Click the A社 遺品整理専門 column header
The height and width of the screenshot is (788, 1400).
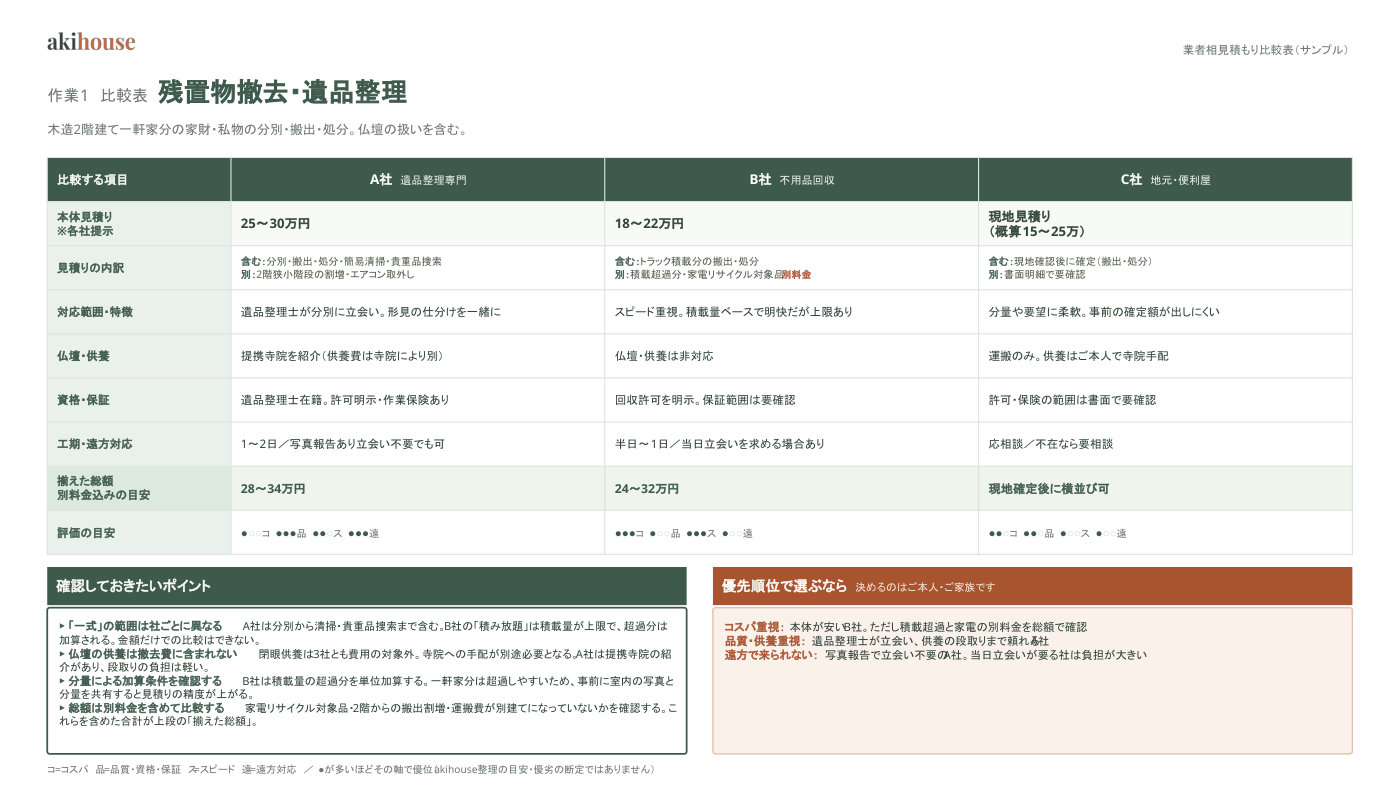418,180
